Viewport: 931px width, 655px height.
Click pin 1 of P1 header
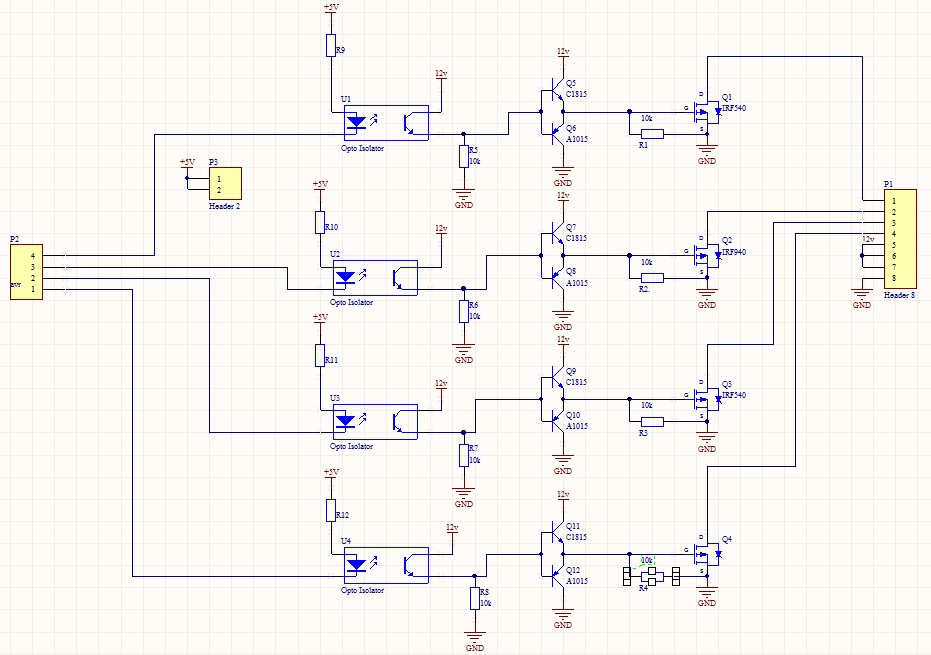pyautogui.click(x=894, y=201)
